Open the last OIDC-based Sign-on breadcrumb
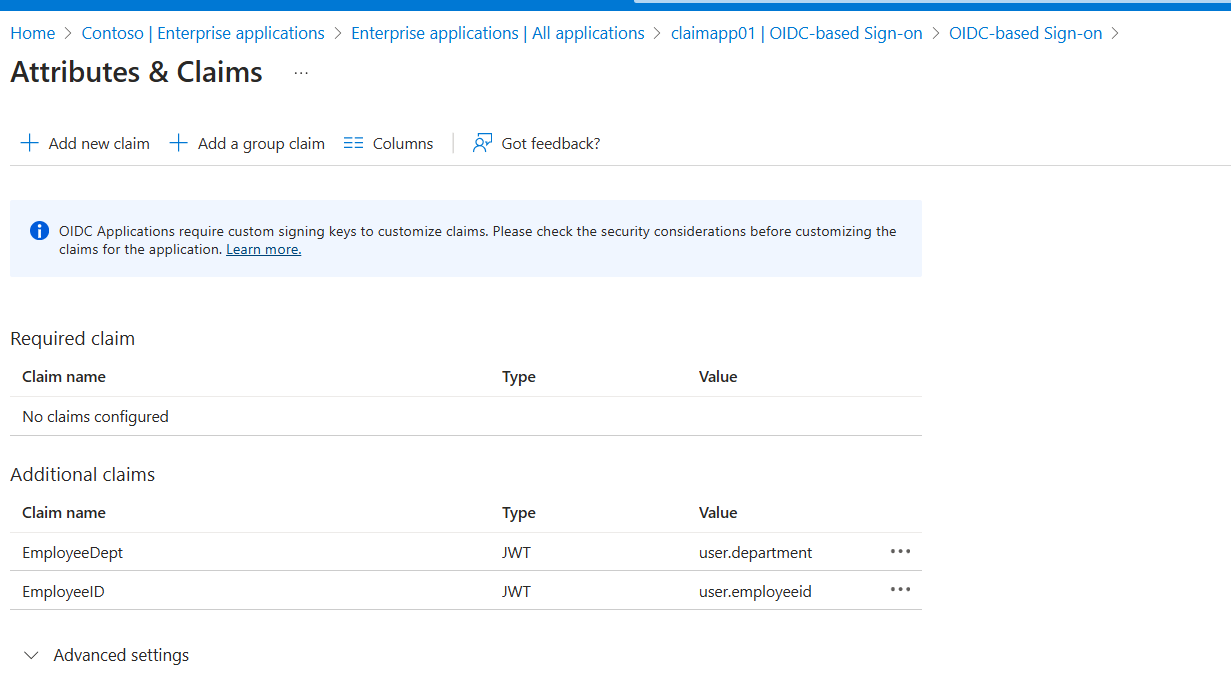This screenshot has width=1231, height=676. pos(1025,33)
